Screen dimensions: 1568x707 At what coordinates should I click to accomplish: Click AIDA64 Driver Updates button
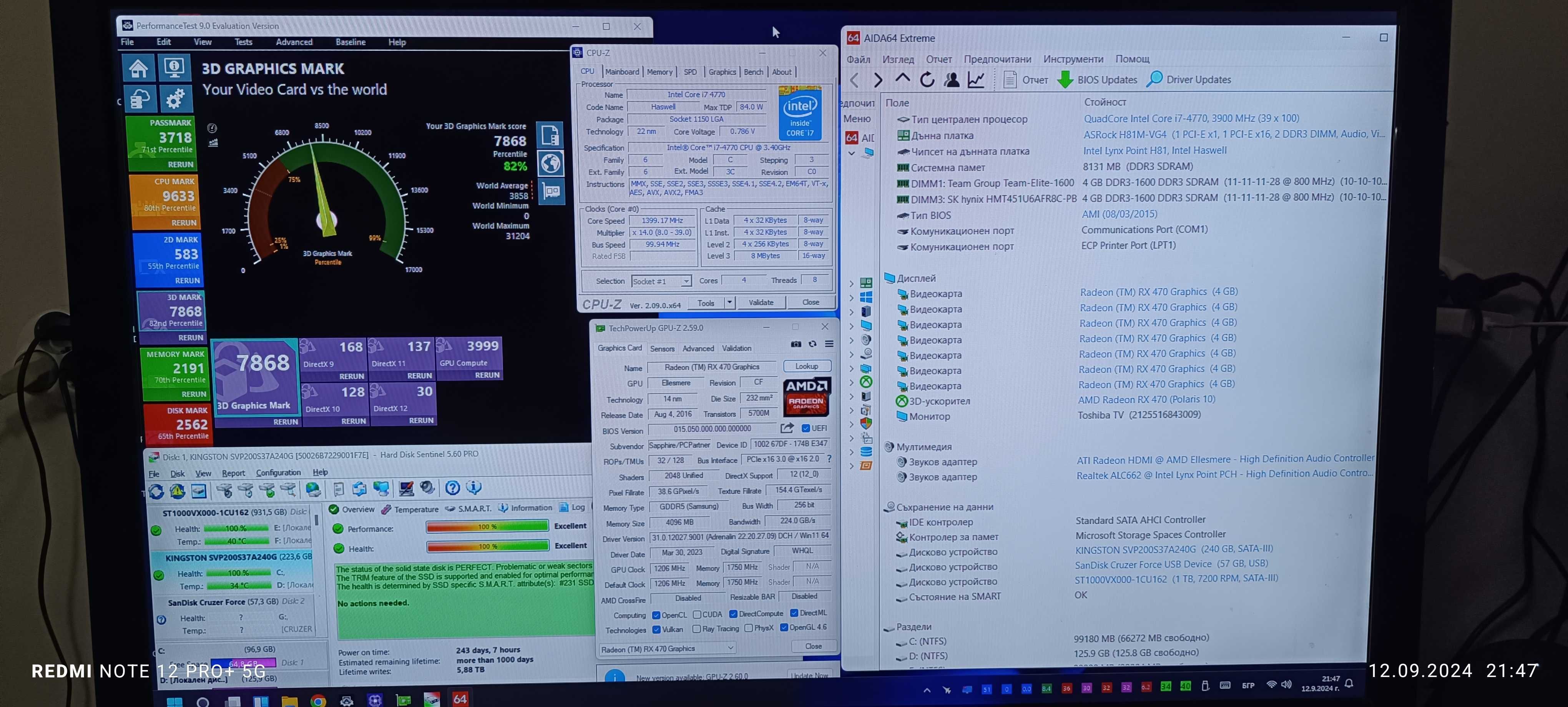pos(1189,80)
